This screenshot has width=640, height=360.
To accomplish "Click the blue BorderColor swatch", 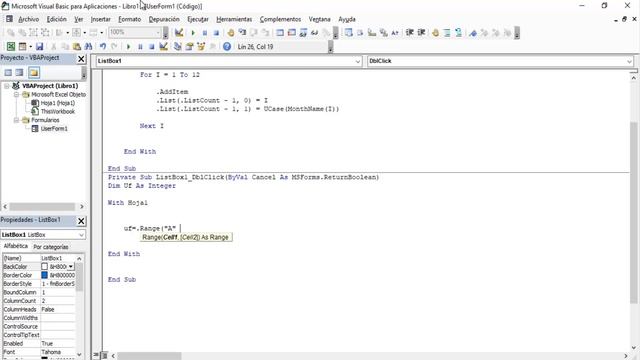I will [x=44, y=275].
